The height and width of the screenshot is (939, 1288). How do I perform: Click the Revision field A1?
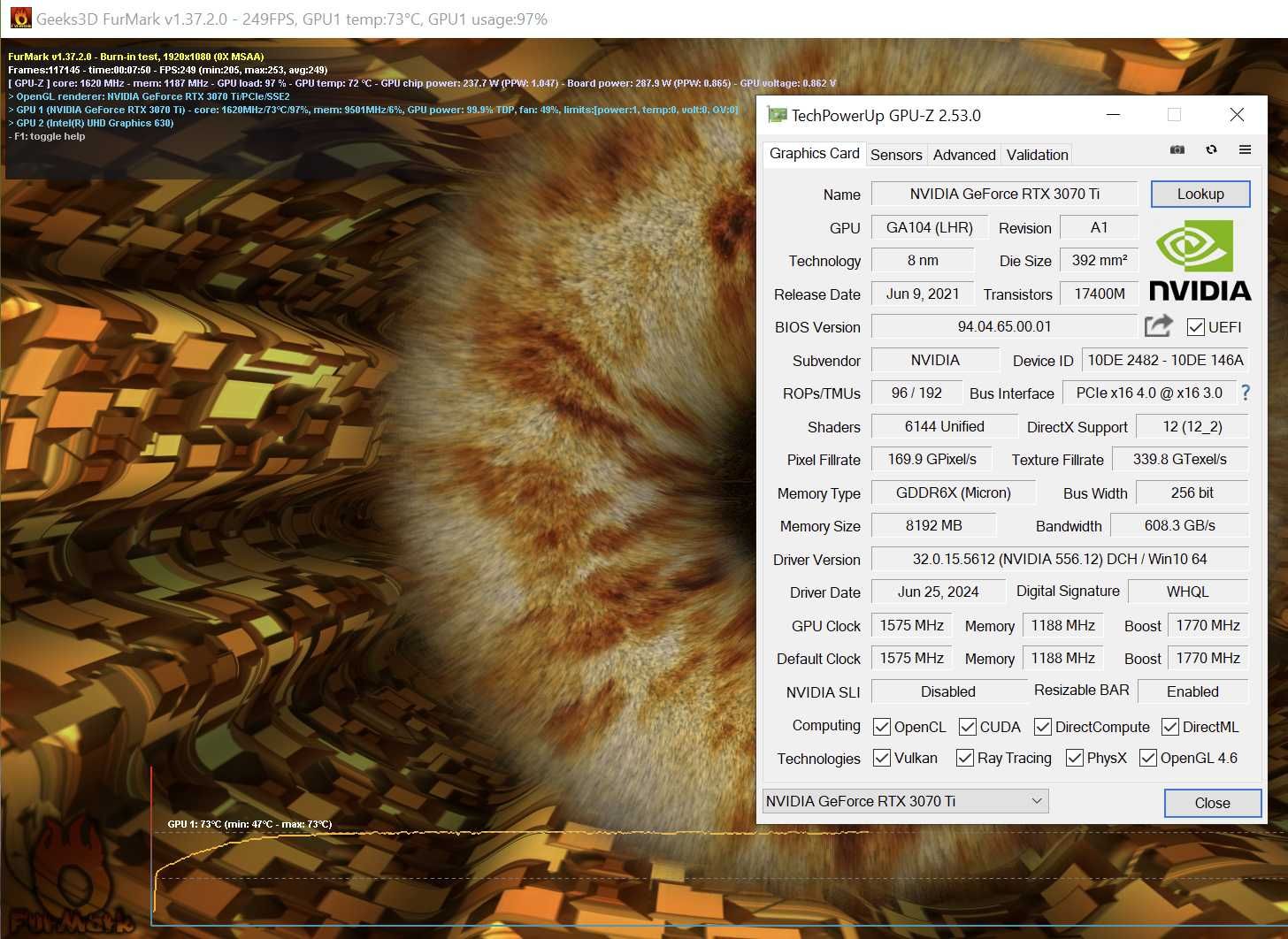tap(1099, 227)
